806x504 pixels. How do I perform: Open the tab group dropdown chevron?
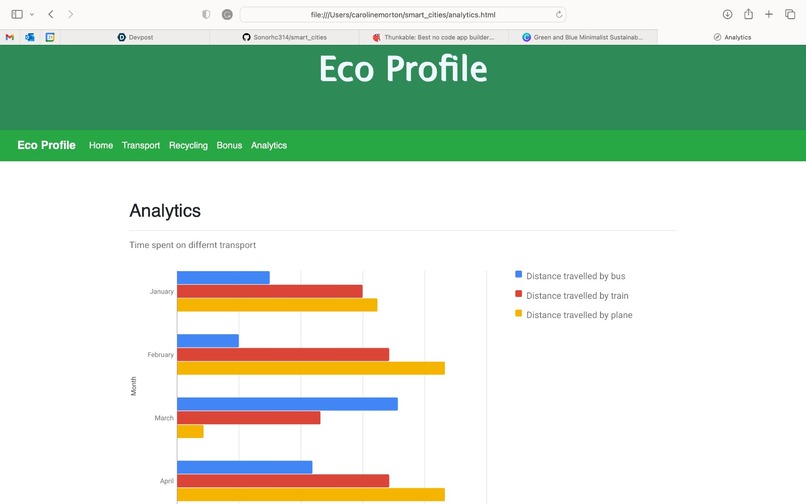32,14
